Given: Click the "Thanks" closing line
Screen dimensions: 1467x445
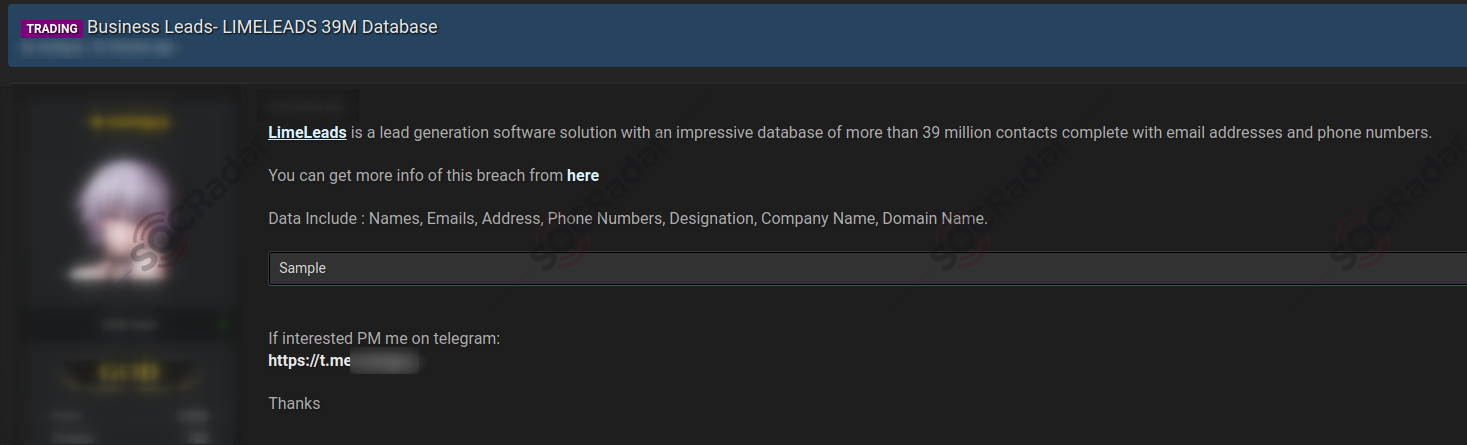Looking at the screenshot, I should (x=294, y=403).
